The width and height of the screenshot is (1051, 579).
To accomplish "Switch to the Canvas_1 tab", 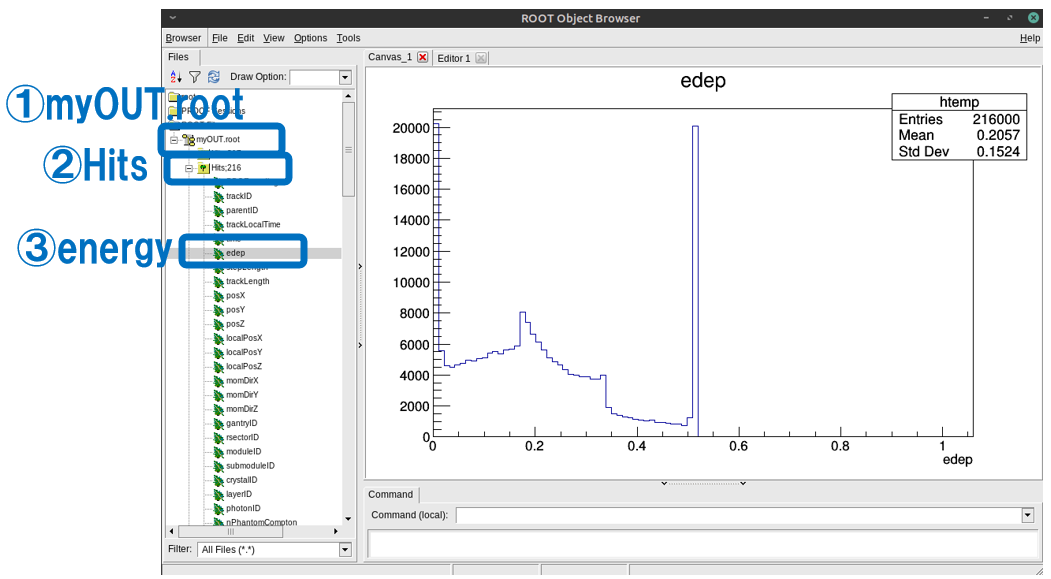I will 390,57.
